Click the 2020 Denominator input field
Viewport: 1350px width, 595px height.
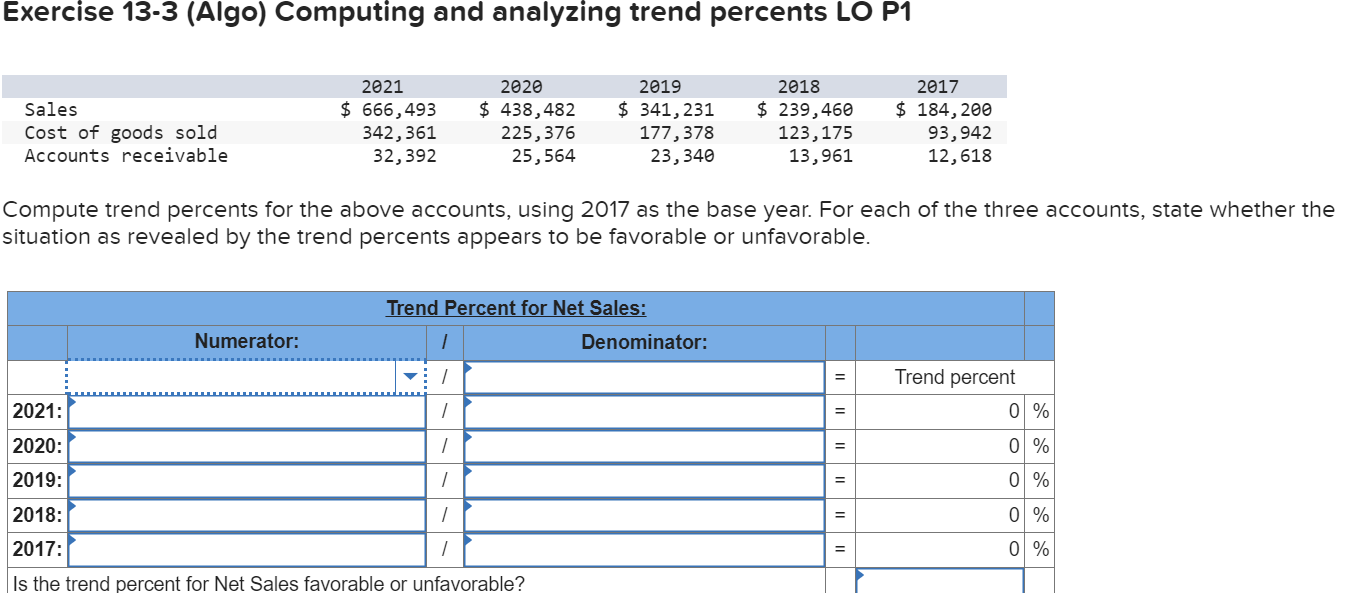(640, 445)
